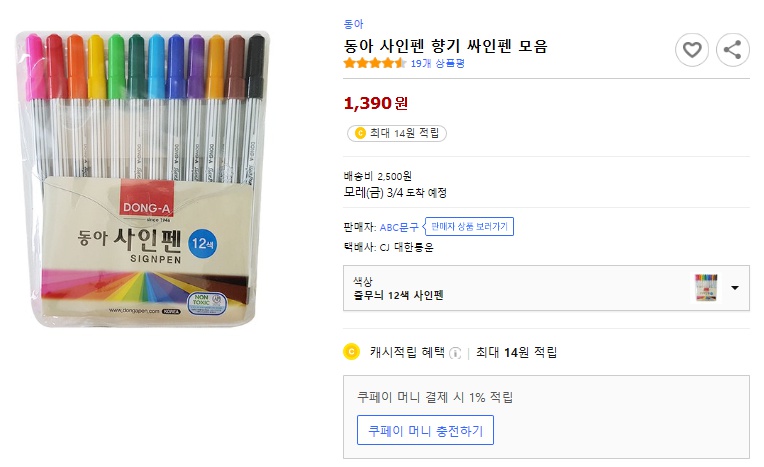Click the heart wishlist icon
Image resolution: width=764 pixels, height=467 pixels.
692,49
